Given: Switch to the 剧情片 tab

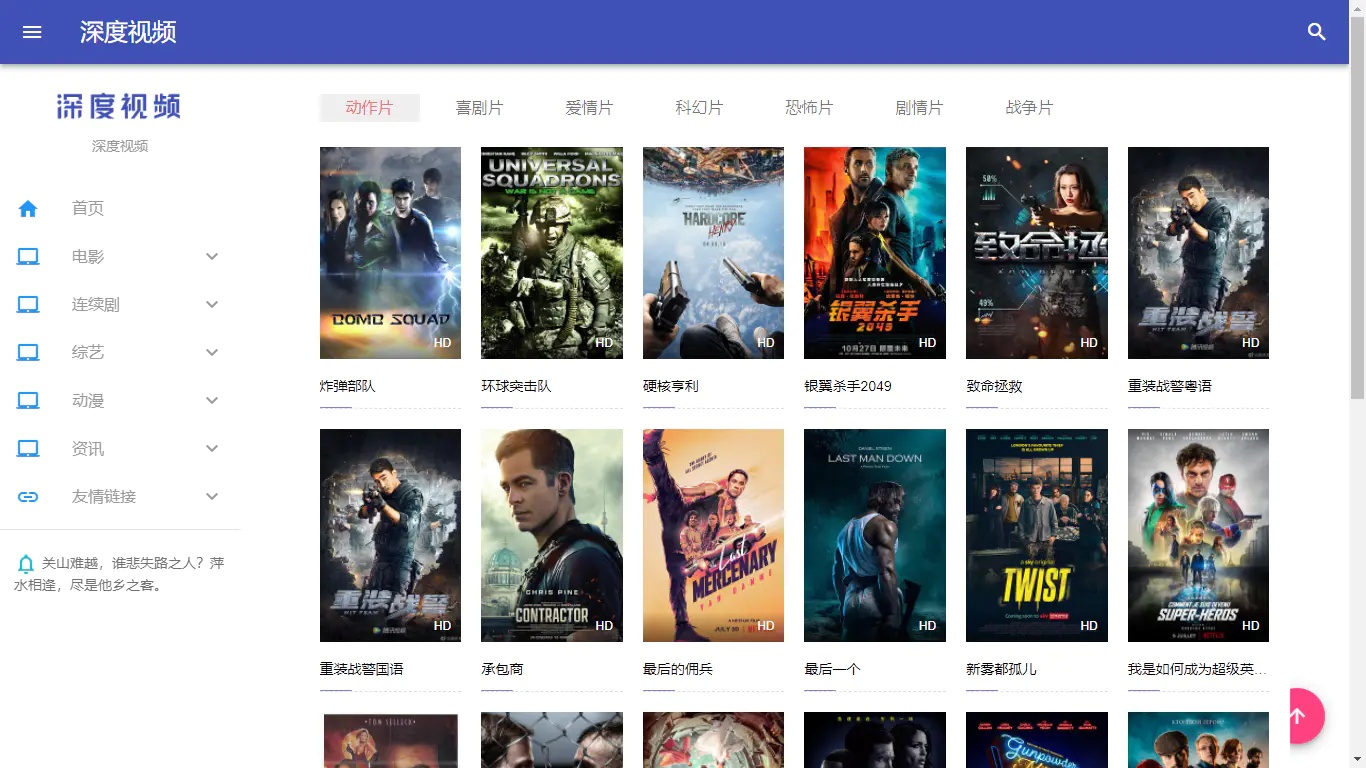Looking at the screenshot, I should 919,108.
